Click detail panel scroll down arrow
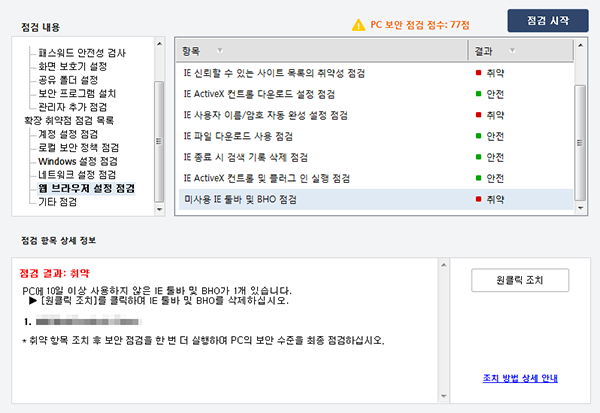 click(444, 396)
